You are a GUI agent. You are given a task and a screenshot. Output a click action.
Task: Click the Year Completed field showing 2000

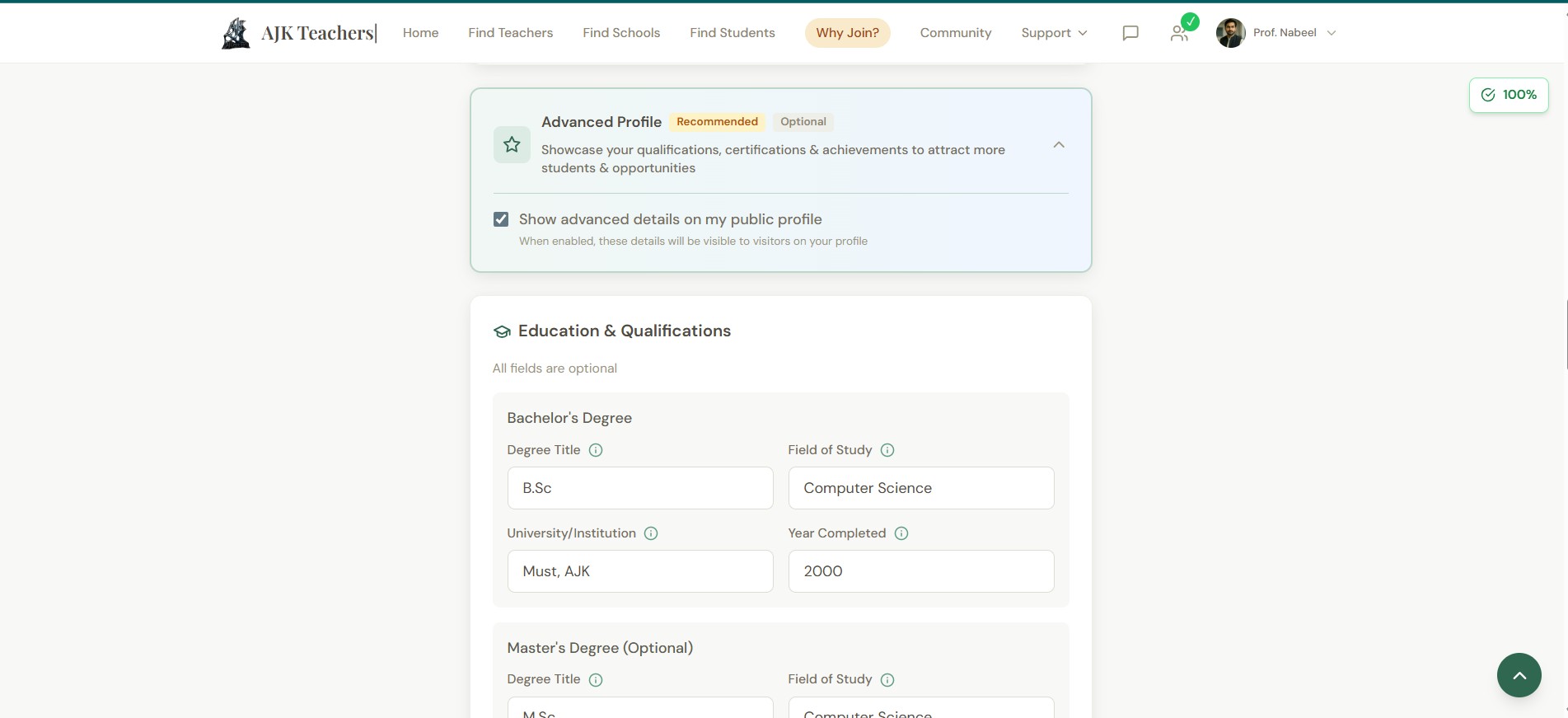tap(920, 571)
